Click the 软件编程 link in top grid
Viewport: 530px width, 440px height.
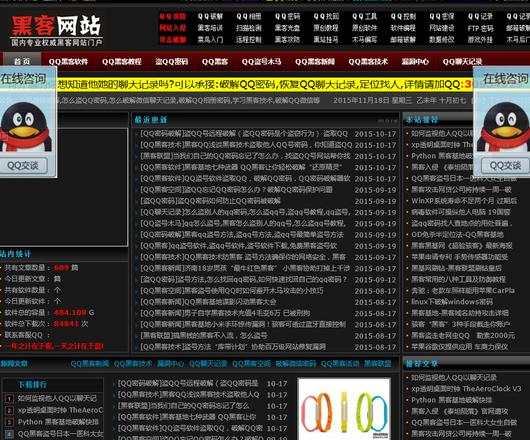click(x=403, y=28)
